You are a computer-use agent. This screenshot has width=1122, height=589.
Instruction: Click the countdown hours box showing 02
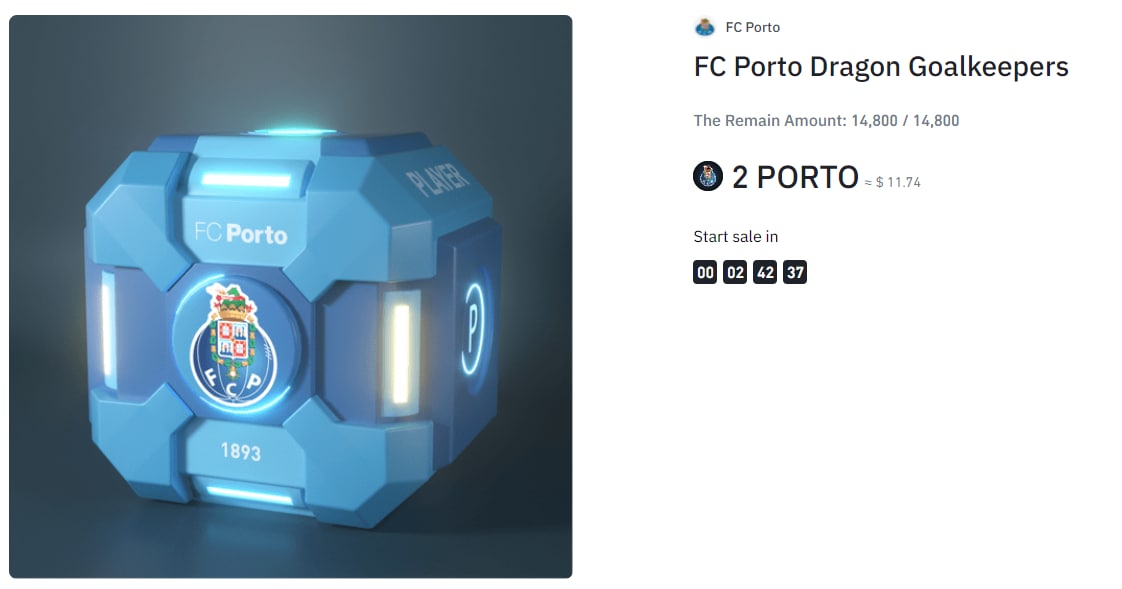pyautogui.click(x=735, y=272)
